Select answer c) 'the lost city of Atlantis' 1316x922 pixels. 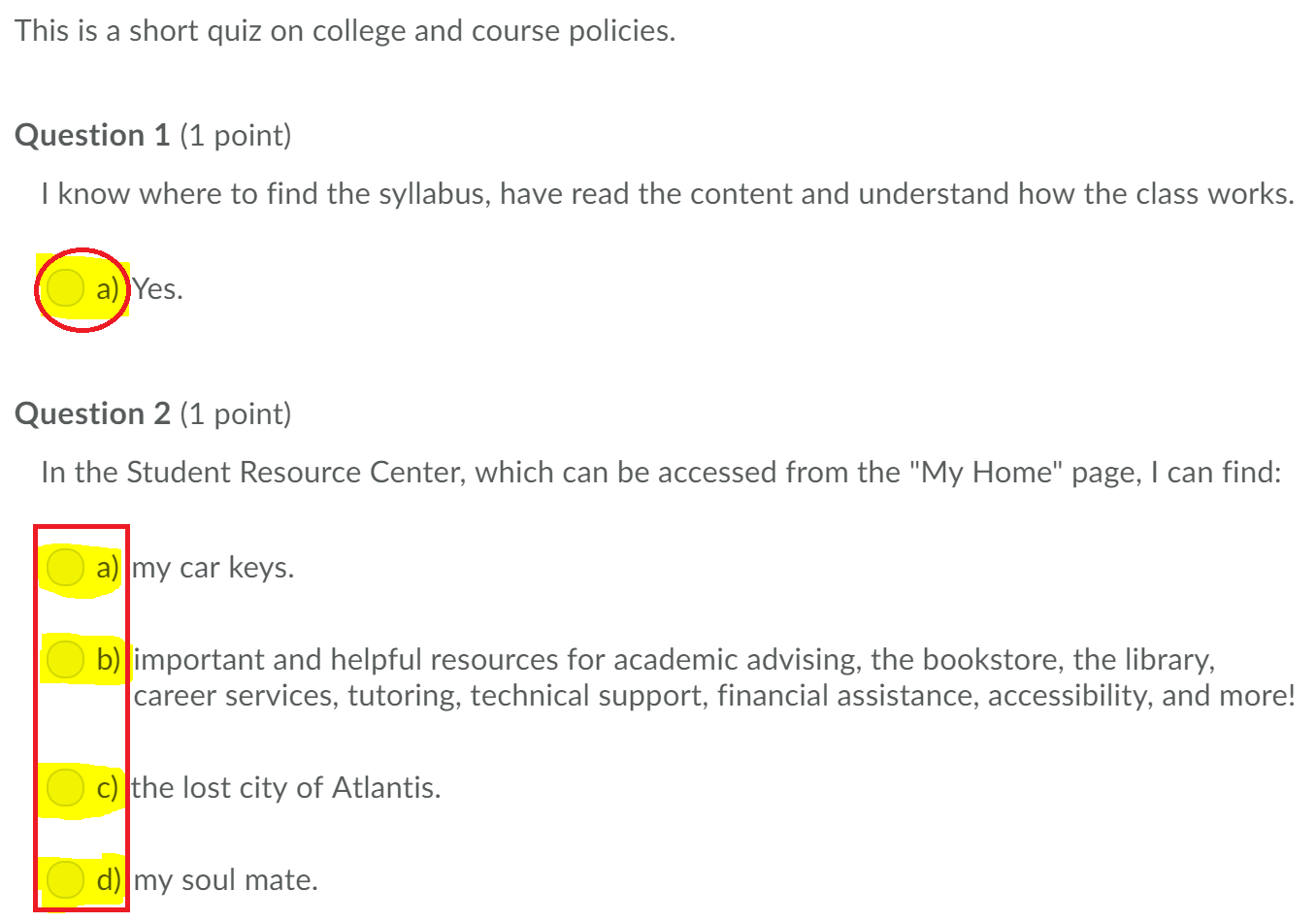coord(64,787)
